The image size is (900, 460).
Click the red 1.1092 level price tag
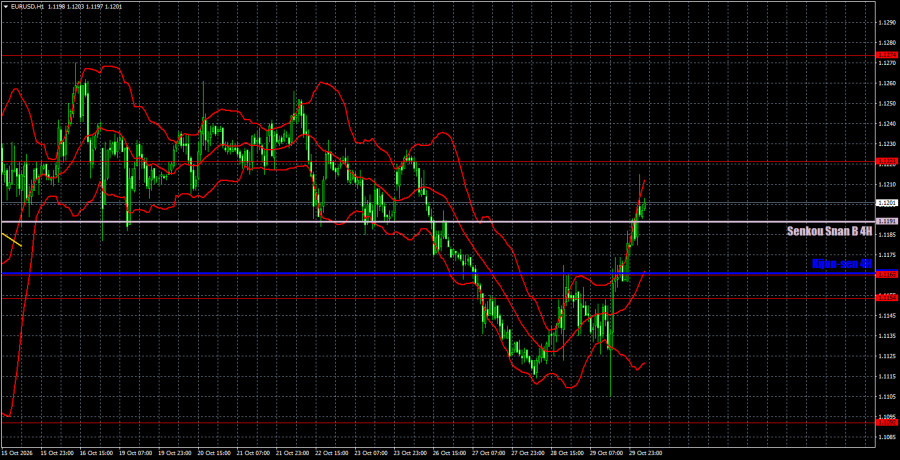887,422
